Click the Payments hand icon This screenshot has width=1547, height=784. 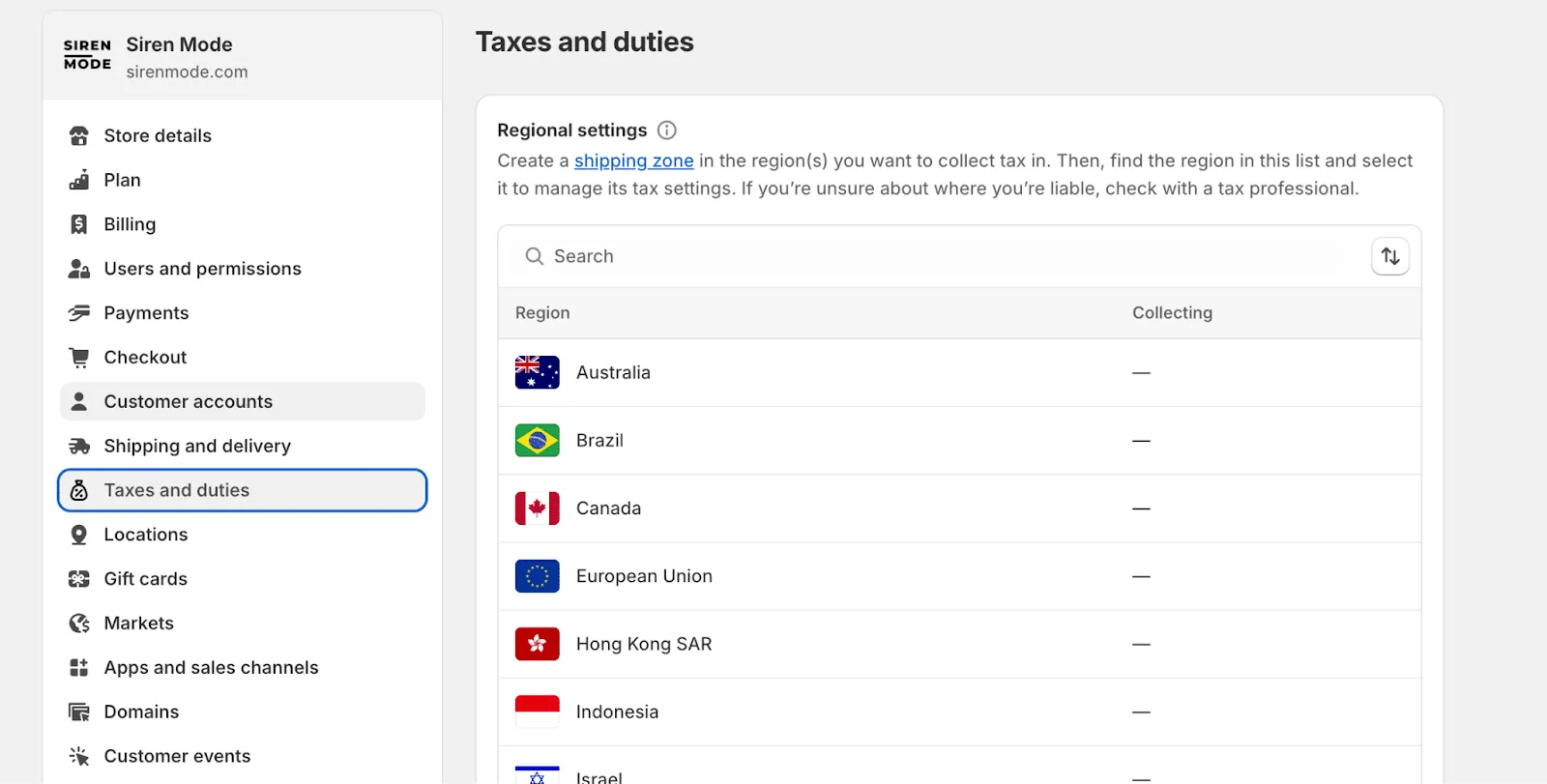click(79, 313)
